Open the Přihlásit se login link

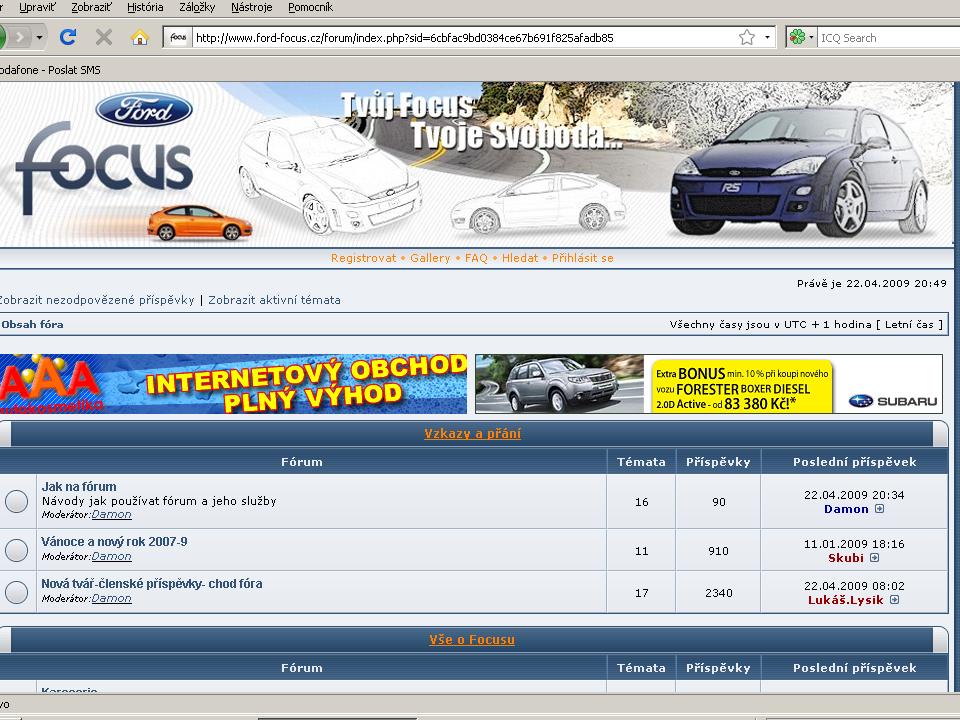pyautogui.click(x=582, y=258)
